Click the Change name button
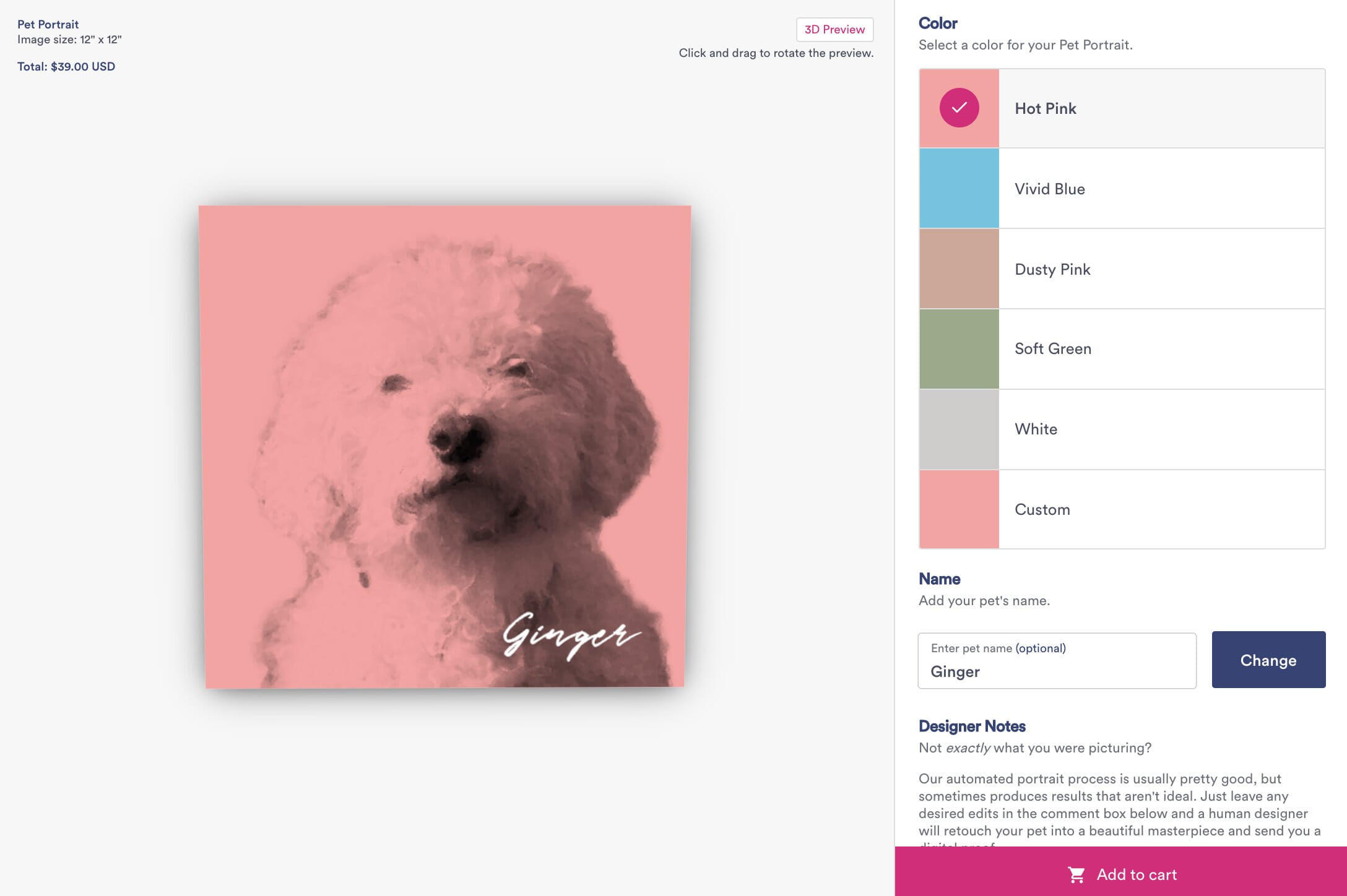The image size is (1347, 896). click(1269, 659)
